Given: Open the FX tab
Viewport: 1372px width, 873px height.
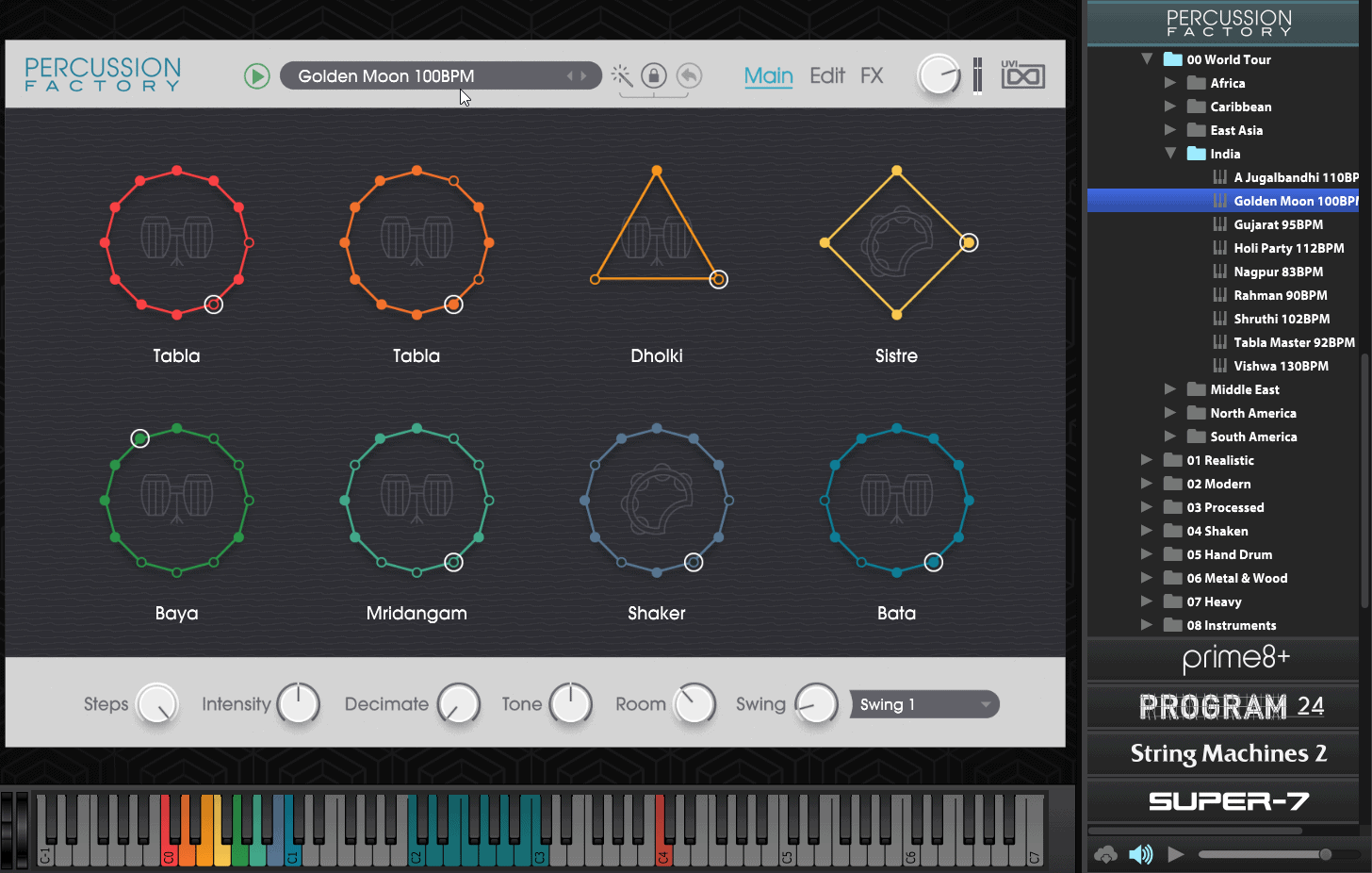Looking at the screenshot, I should [x=872, y=75].
